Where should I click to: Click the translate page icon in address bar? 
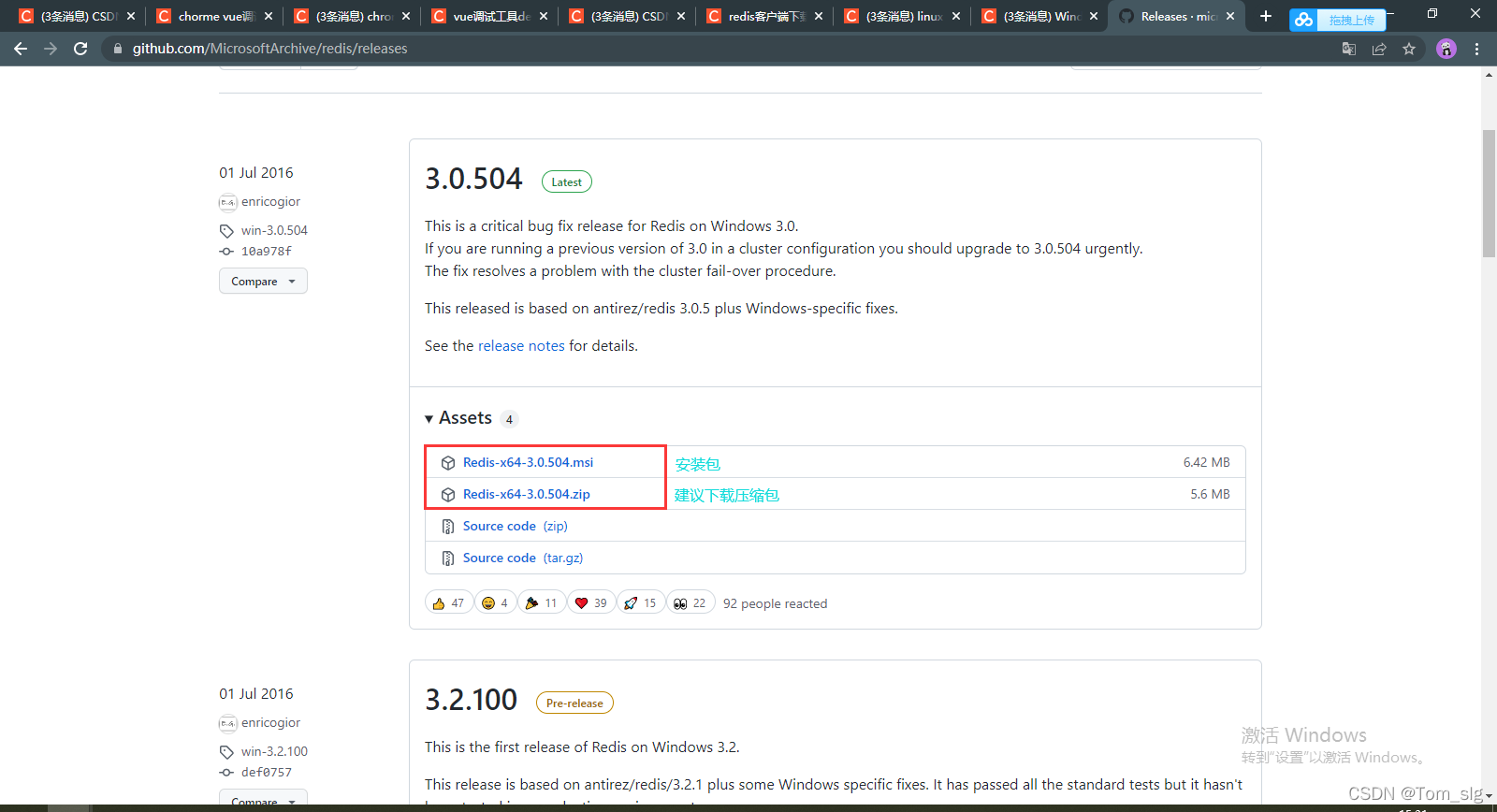[1349, 49]
